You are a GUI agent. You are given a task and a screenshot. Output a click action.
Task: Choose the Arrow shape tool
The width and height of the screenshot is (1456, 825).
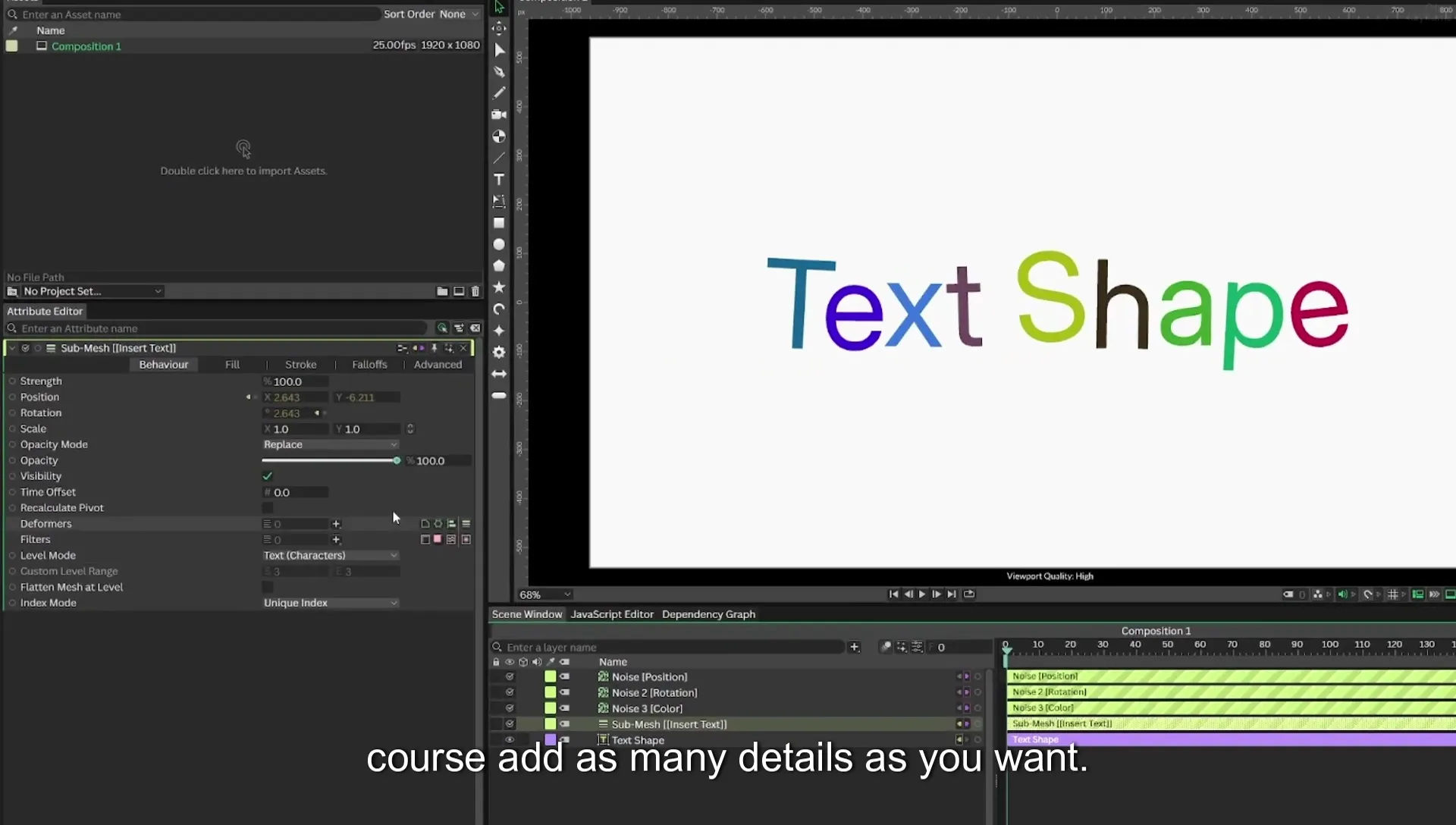click(x=499, y=374)
